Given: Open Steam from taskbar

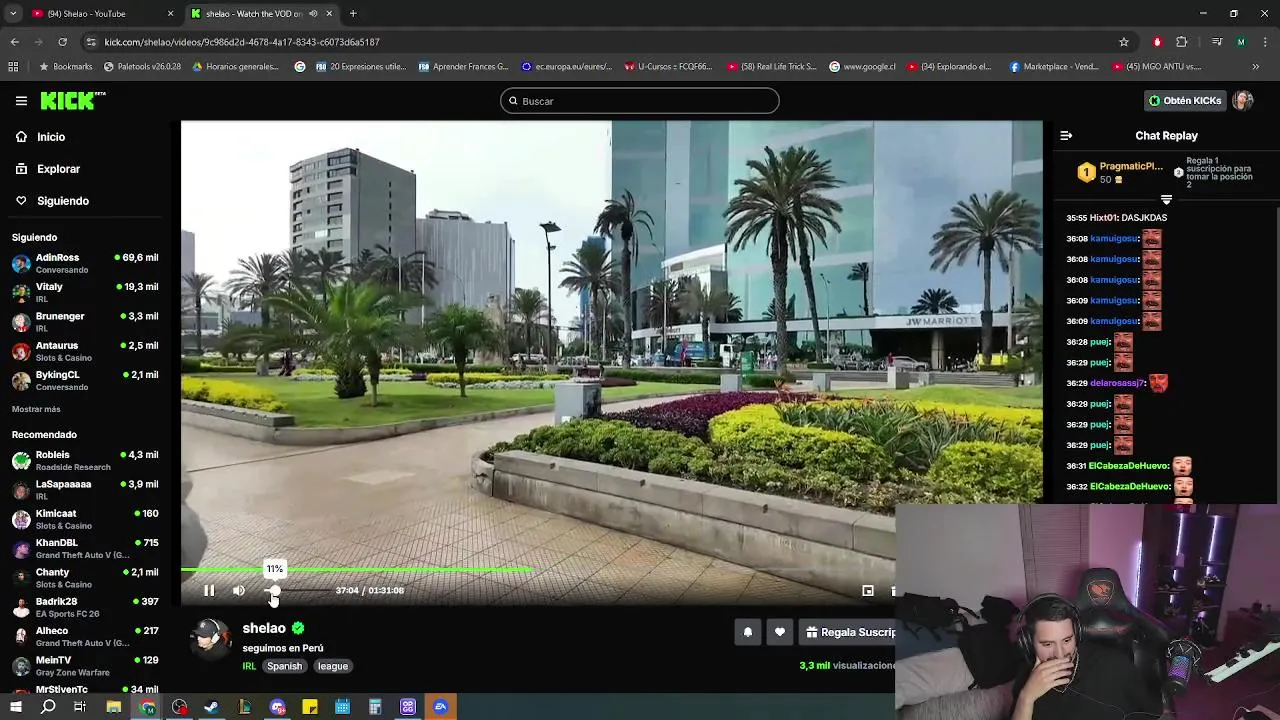Looking at the screenshot, I should [212, 707].
